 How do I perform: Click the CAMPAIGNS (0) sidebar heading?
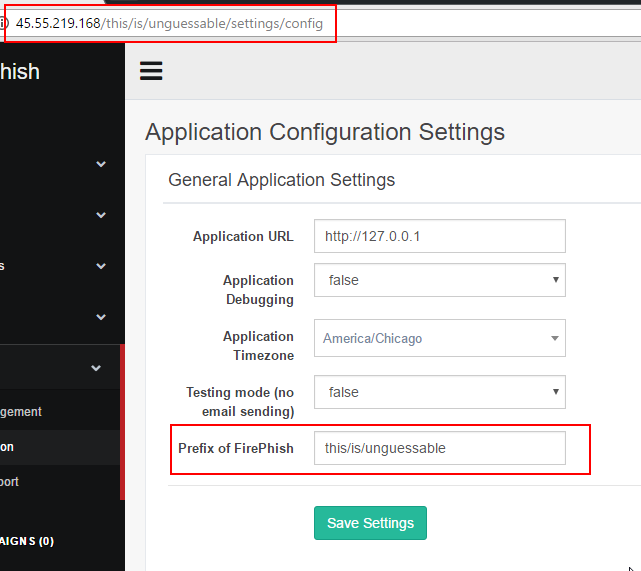pyautogui.click(x=27, y=541)
